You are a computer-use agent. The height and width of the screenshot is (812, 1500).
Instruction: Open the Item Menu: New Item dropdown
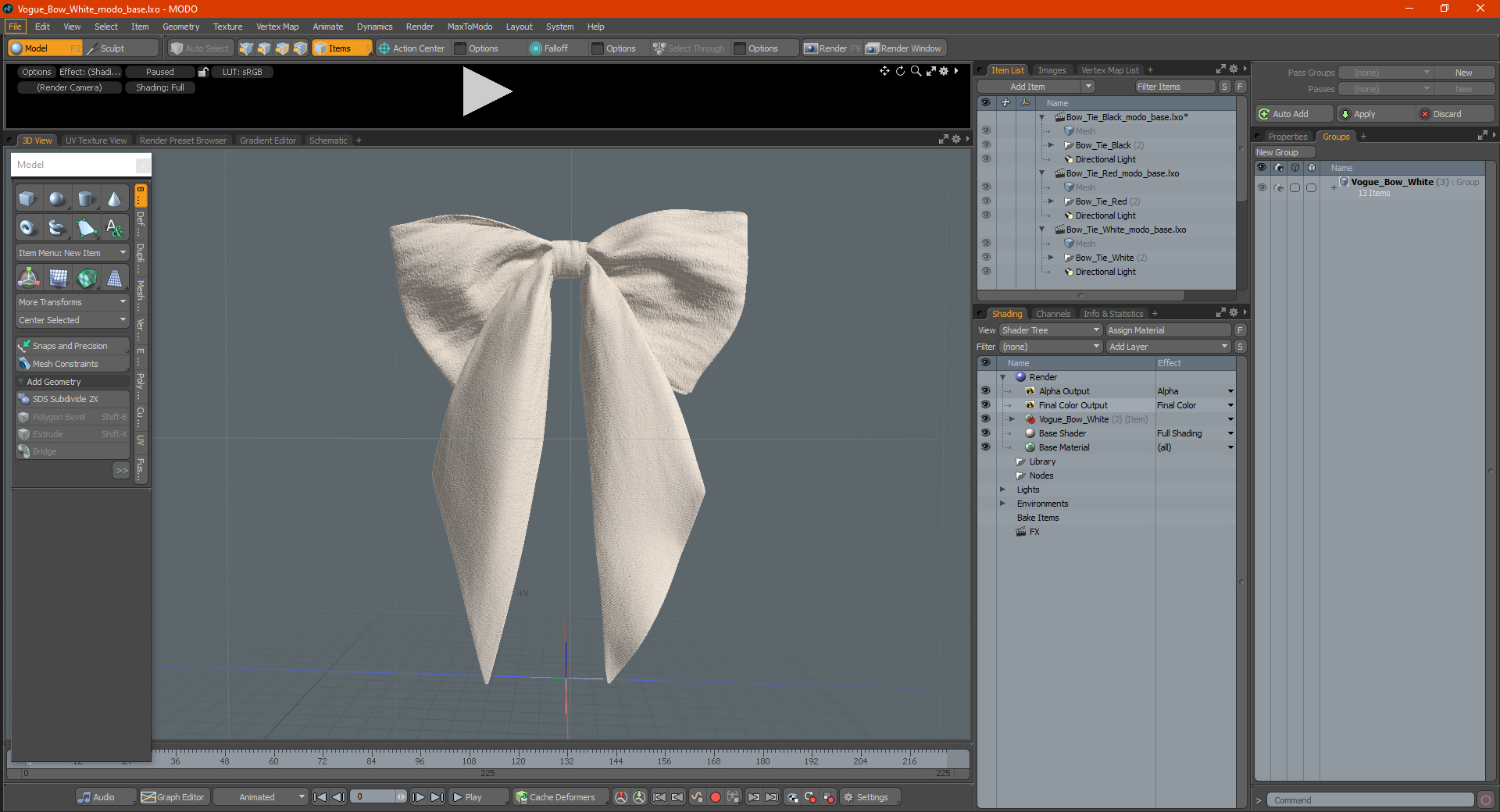coord(72,253)
